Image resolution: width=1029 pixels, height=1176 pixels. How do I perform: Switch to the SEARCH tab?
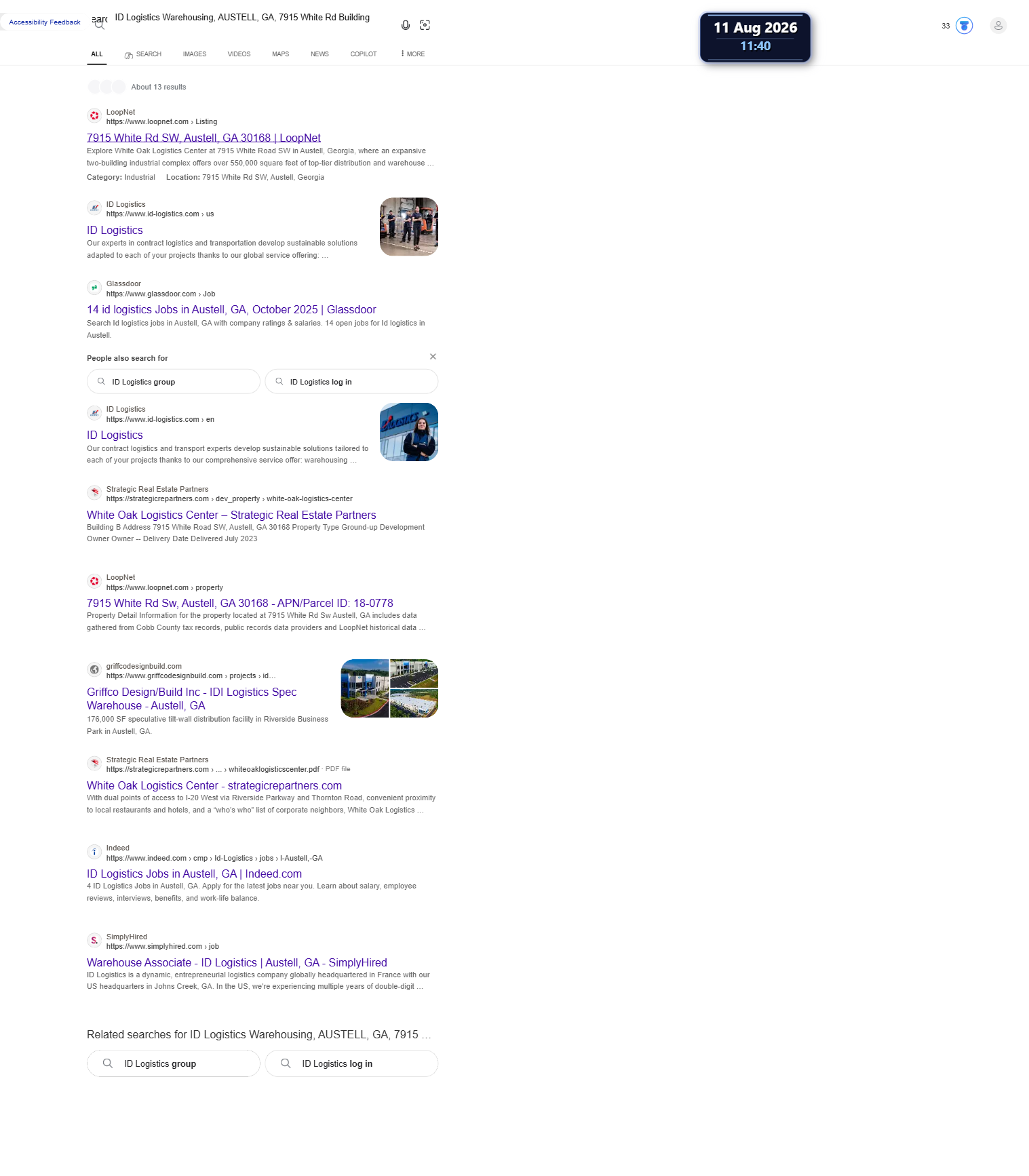coord(143,54)
